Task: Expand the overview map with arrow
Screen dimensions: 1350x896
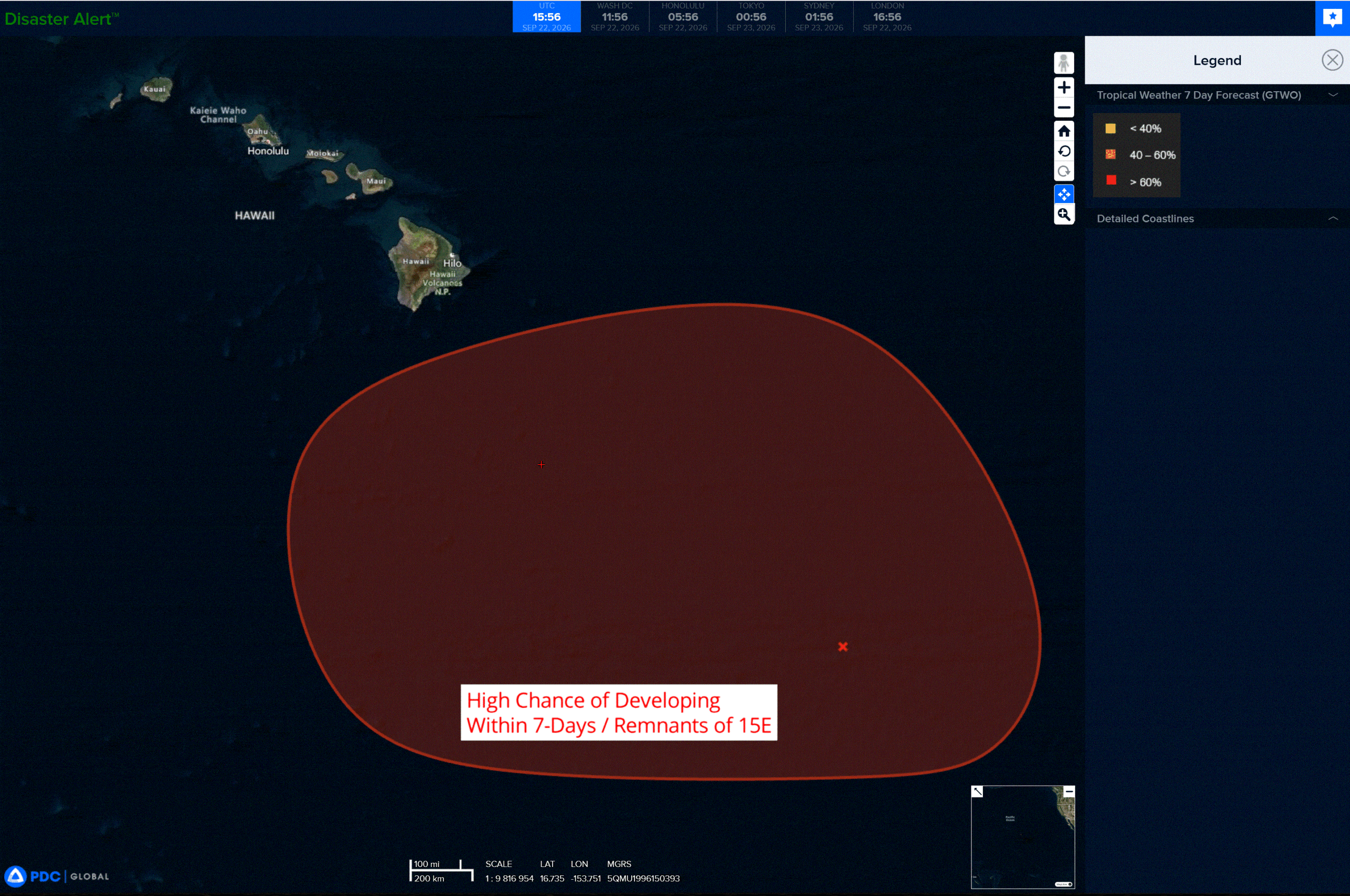Action: point(977,792)
